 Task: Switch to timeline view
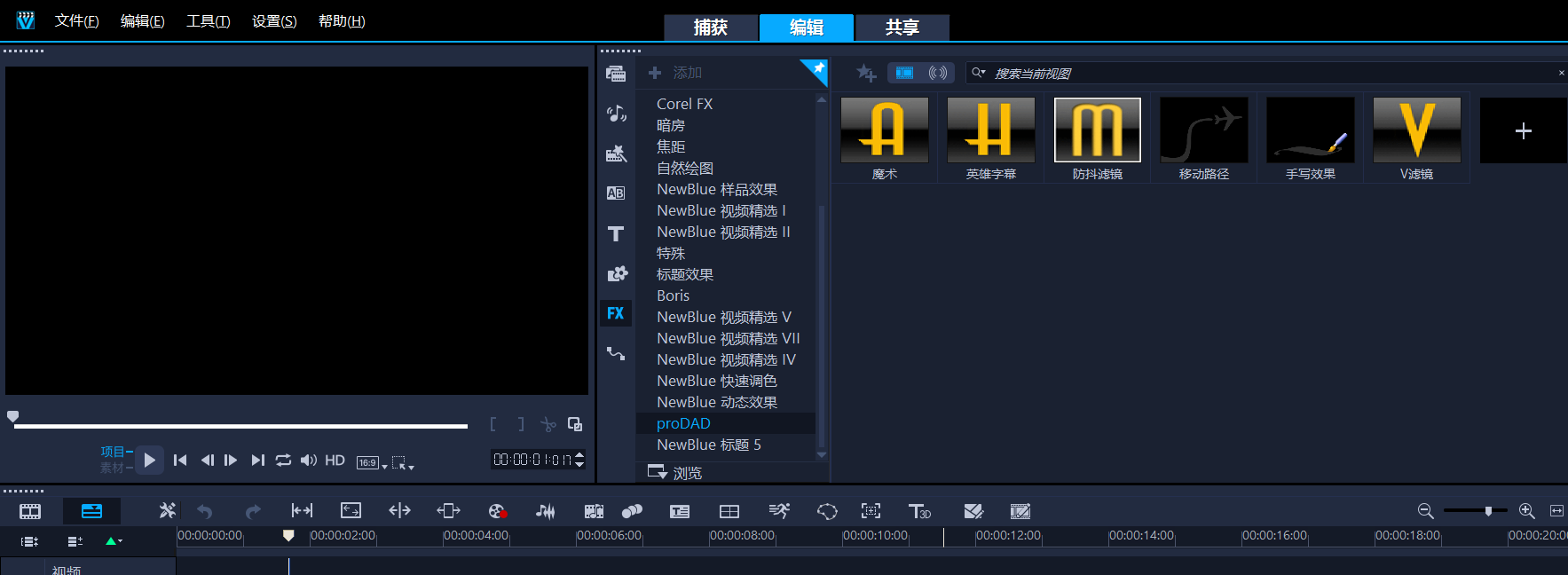pos(91,511)
